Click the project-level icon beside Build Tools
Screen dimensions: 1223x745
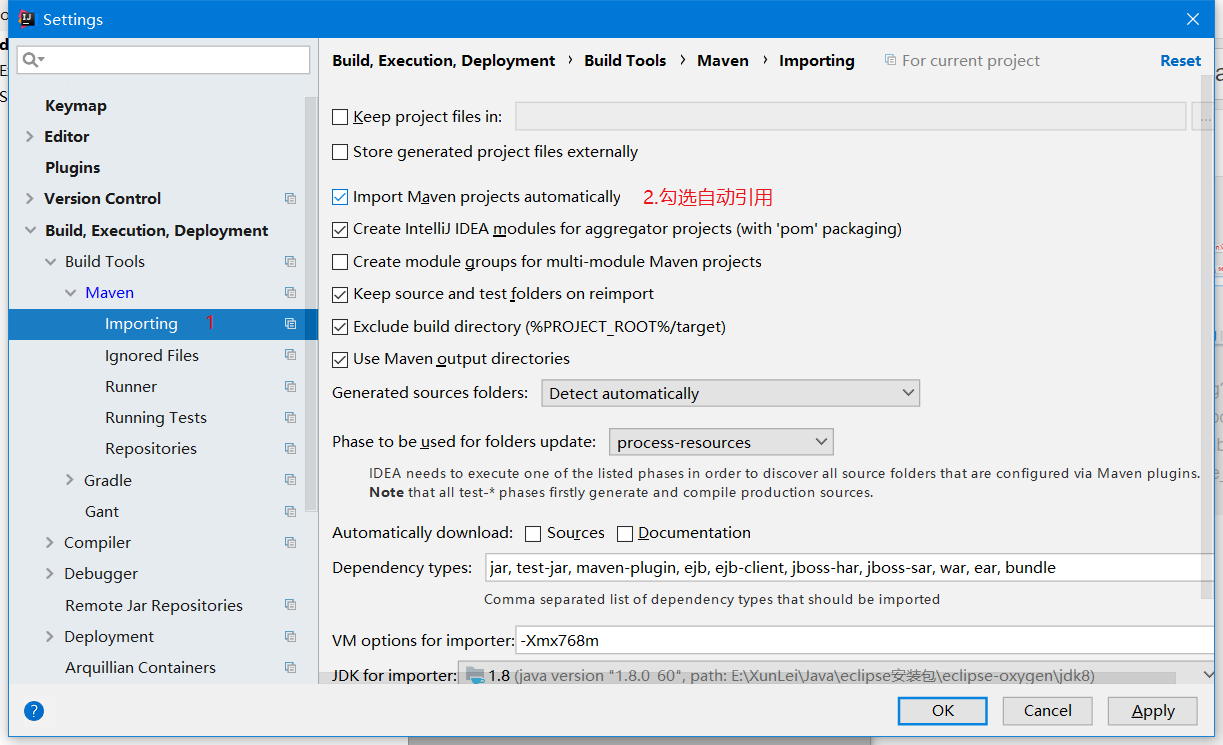point(290,262)
